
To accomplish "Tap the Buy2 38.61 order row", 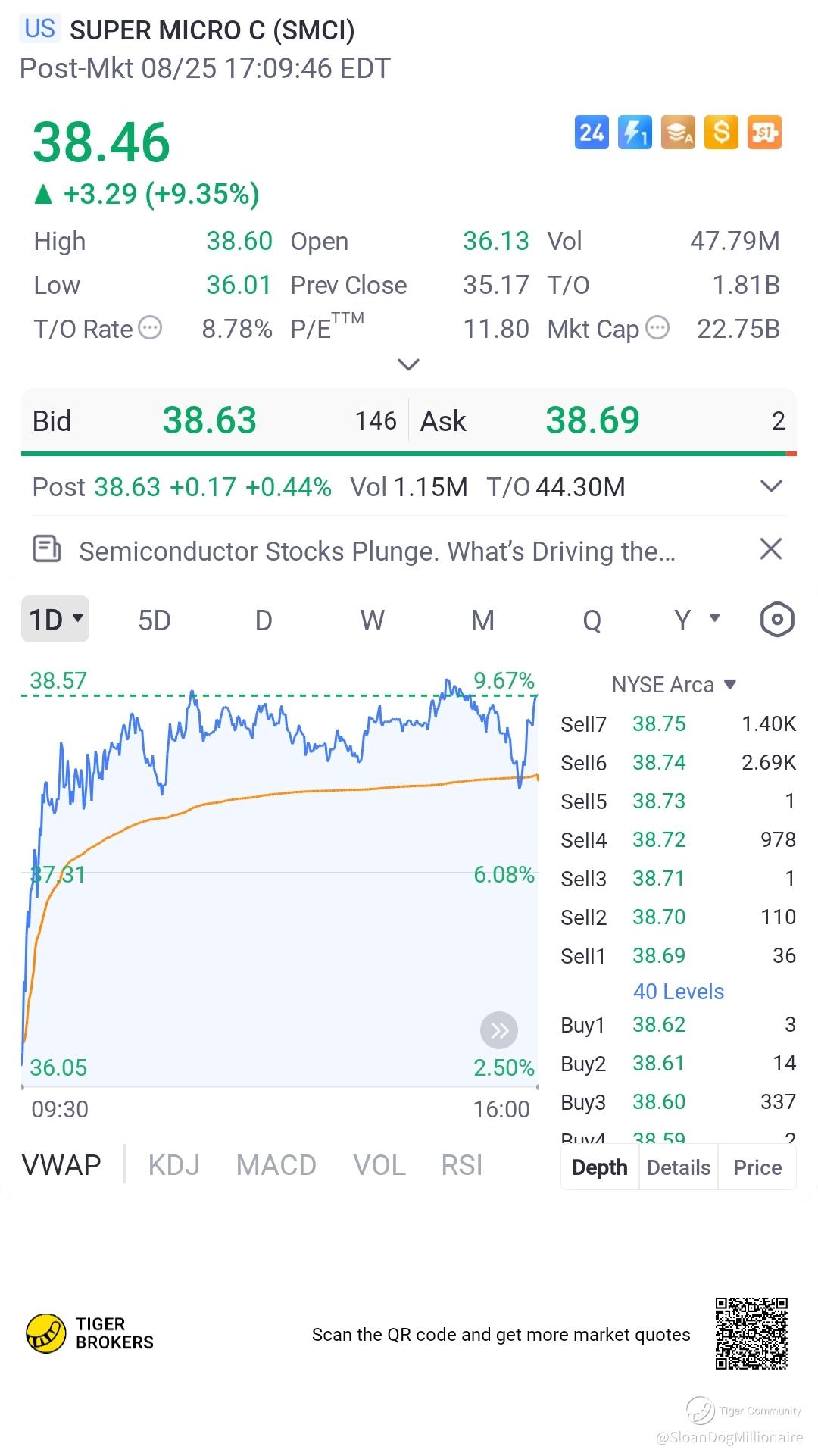I will 679,1064.
